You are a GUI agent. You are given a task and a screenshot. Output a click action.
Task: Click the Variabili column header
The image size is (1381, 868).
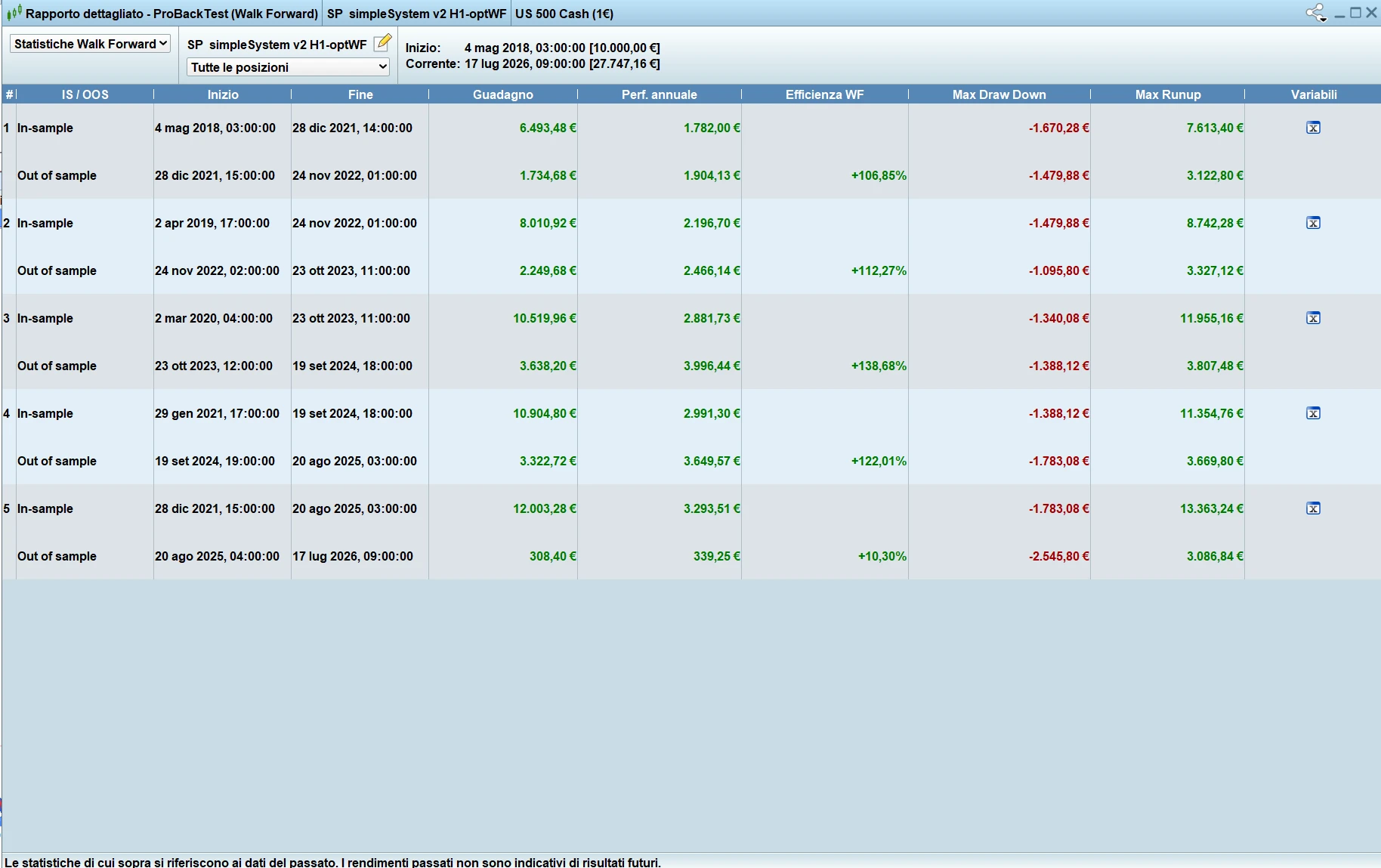[1313, 94]
